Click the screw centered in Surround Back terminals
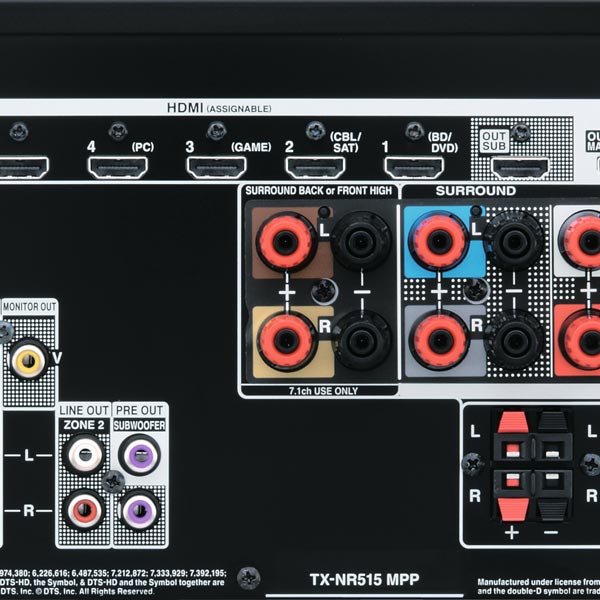The width and height of the screenshot is (600, 600). (x=324, y=292)
